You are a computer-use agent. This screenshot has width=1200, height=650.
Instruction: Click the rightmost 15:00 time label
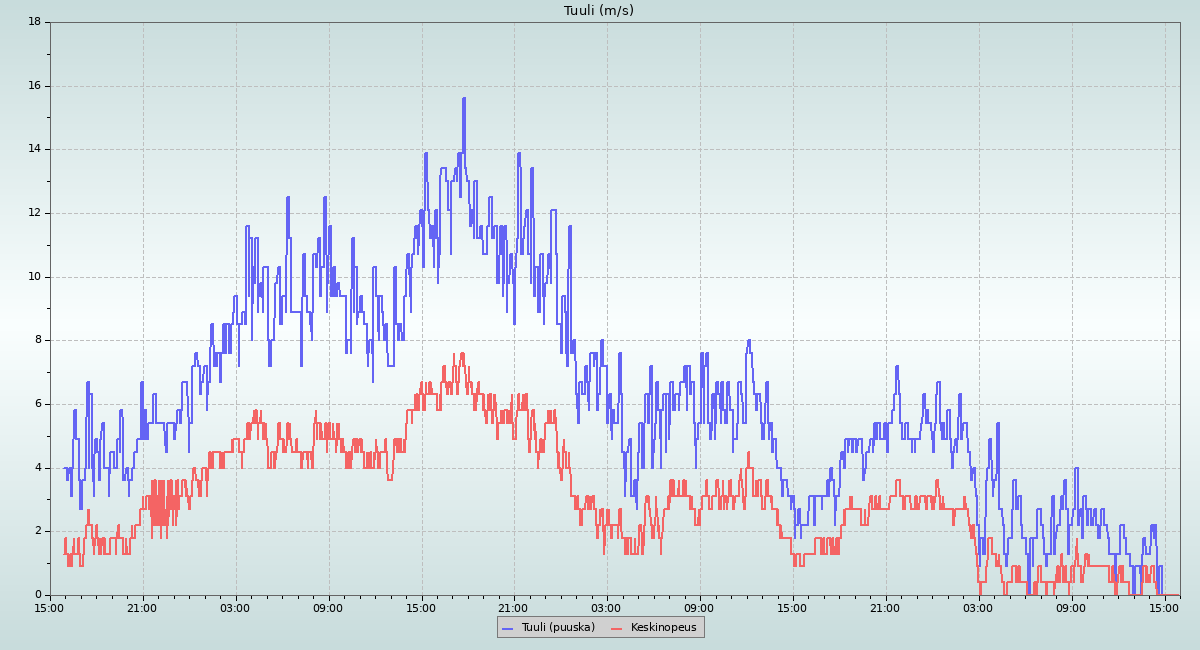tap(1164, 608)
